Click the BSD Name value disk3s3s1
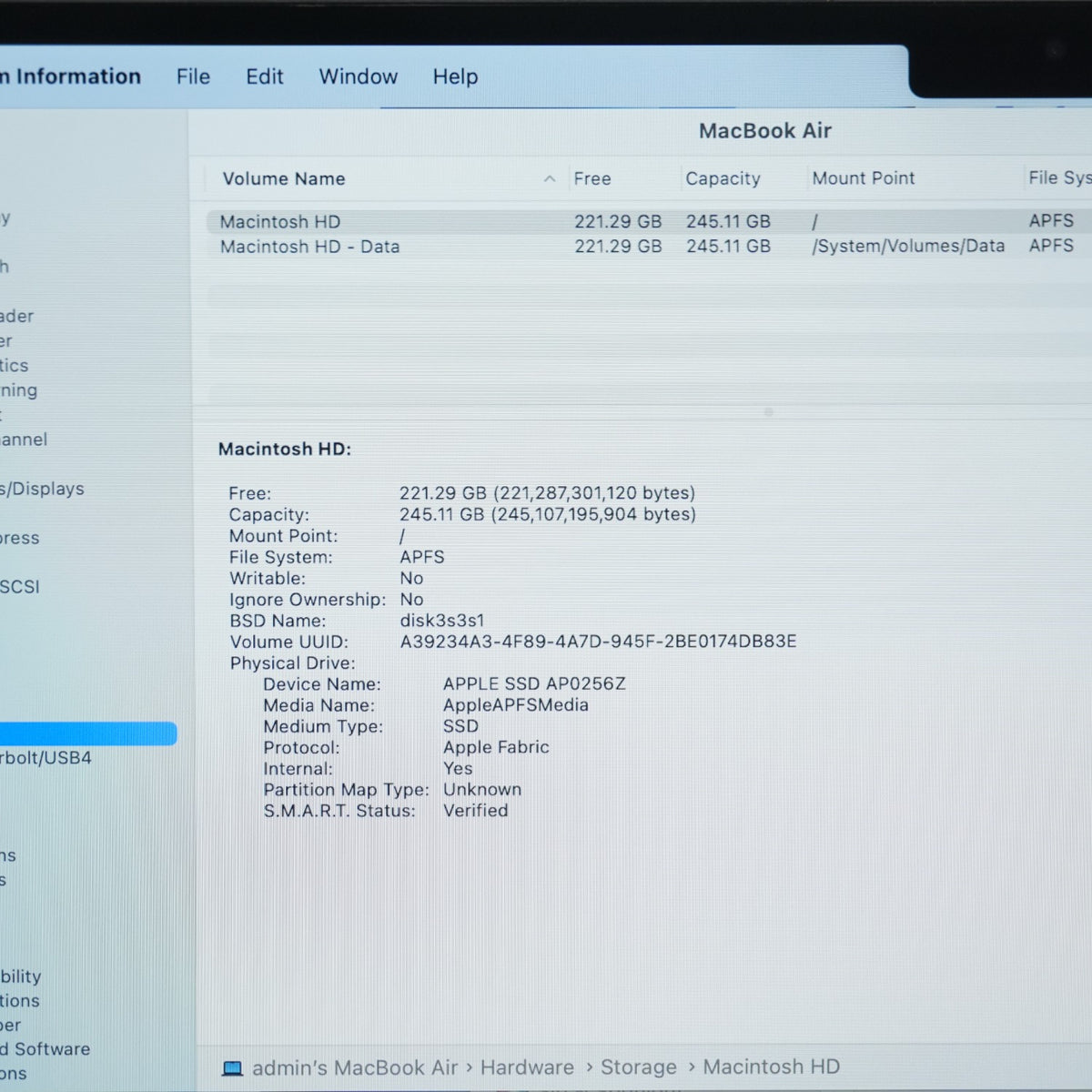Screen dimensions: 1092x1092 (x=442, y=621)
